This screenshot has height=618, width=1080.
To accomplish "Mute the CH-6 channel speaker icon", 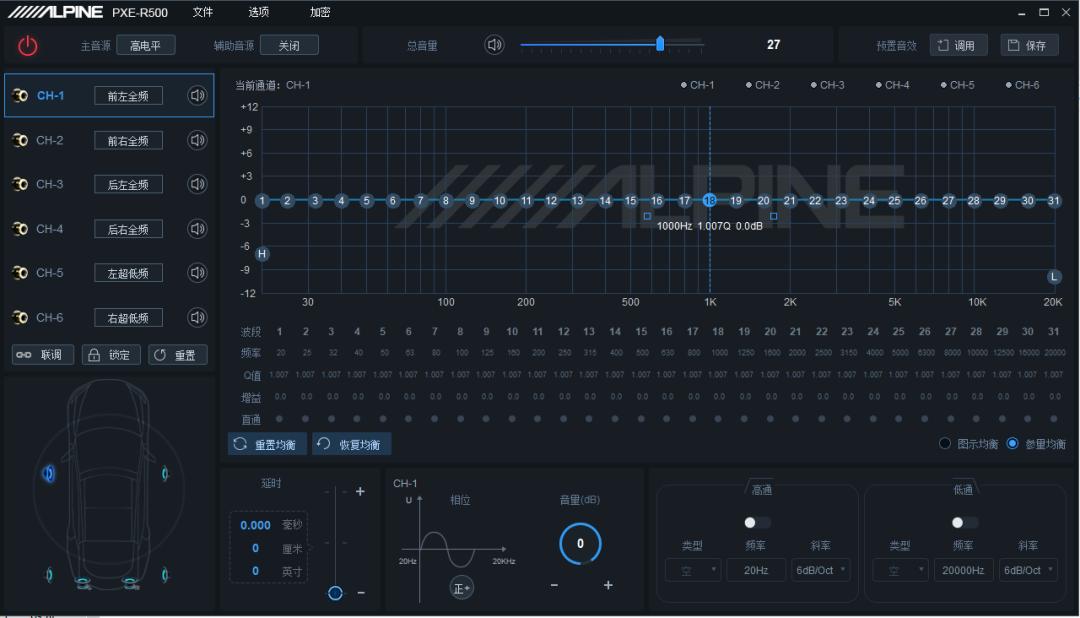I will (x=197, y=317).
